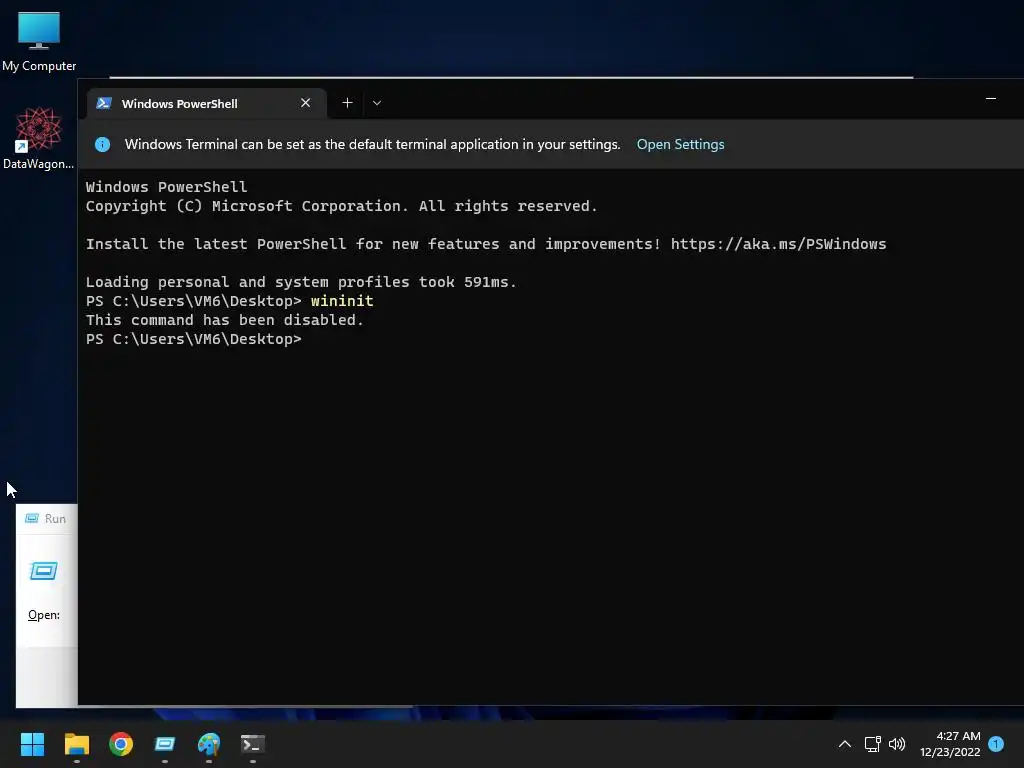1024x768 pixels.
Task: Show hidden icons in system tray
Action: [x=844, y=744]
